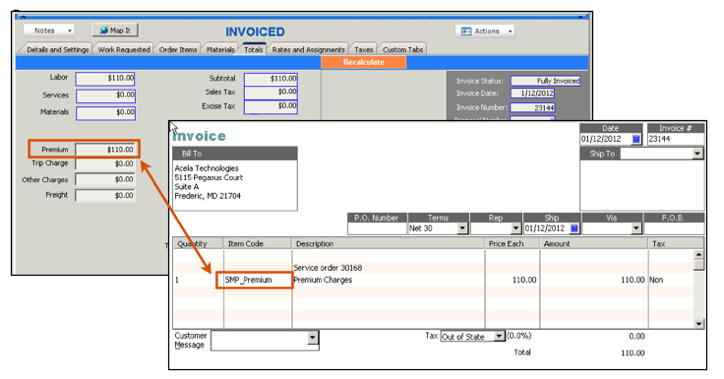
Task: Click the Sales Tax field
Action: coord(271,92)
